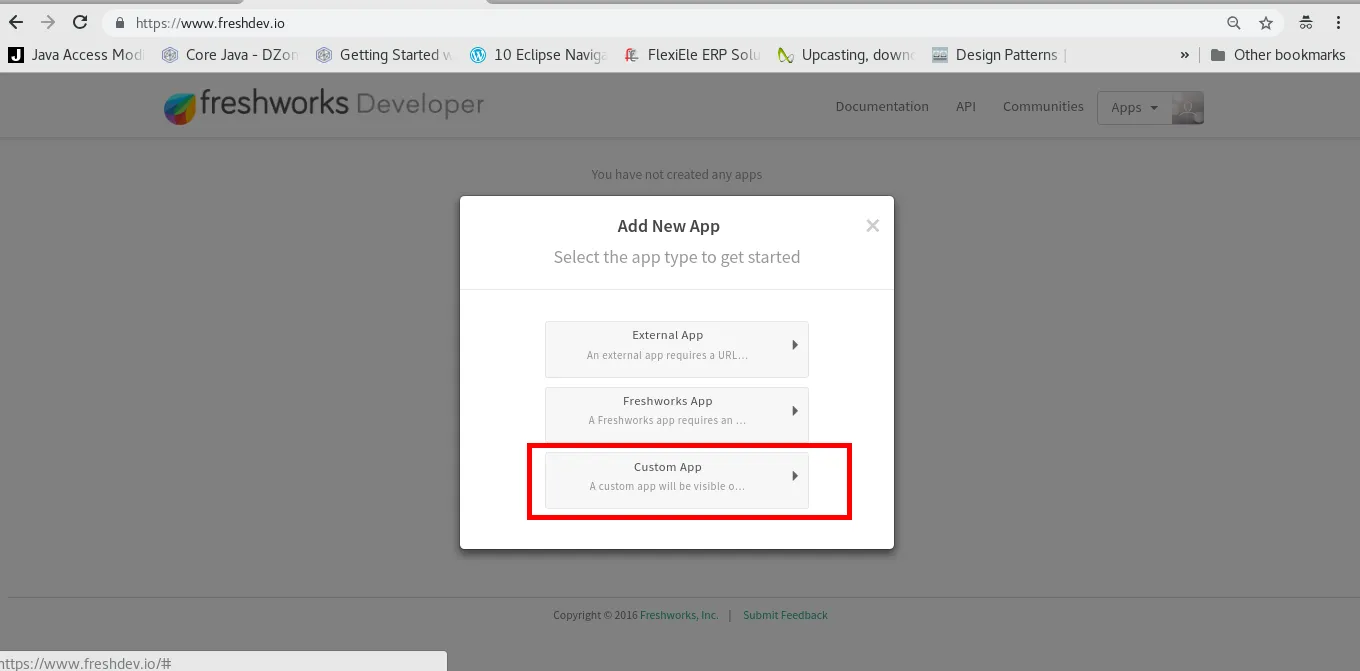1360x671 pixels.
Task: Go back using the browser back arrow
Action: pyautogui.click(x=16, y=23)
